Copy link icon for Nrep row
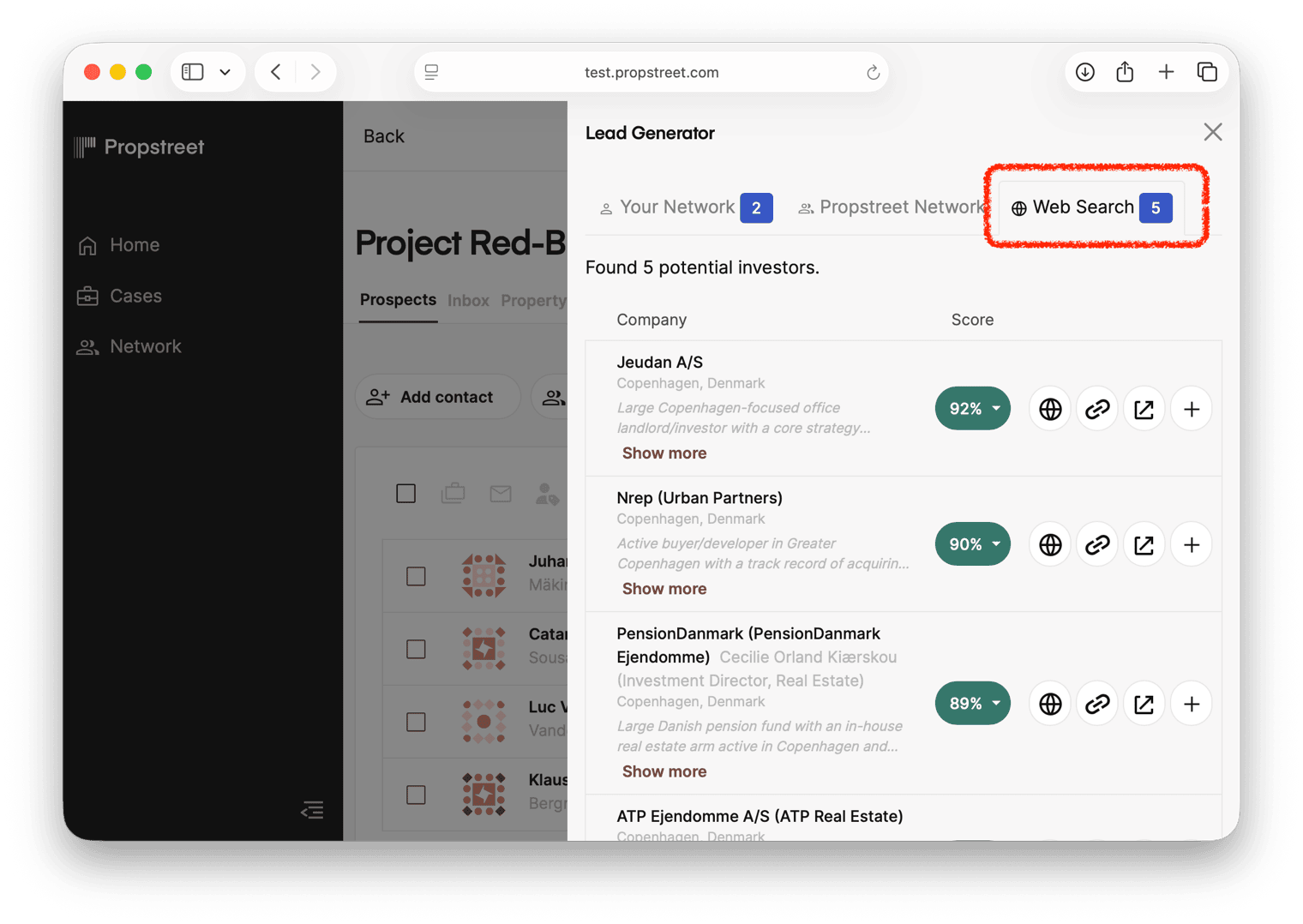Image resolution: width=1303 pixels, height=924 pixels. [x=1097, y=544]
